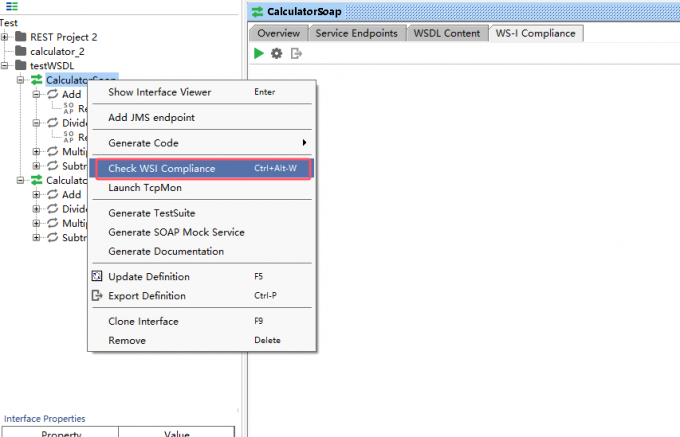Click the Value column header
The width and height of the screenshot is (680, 437).
click(x=177, y=434)
